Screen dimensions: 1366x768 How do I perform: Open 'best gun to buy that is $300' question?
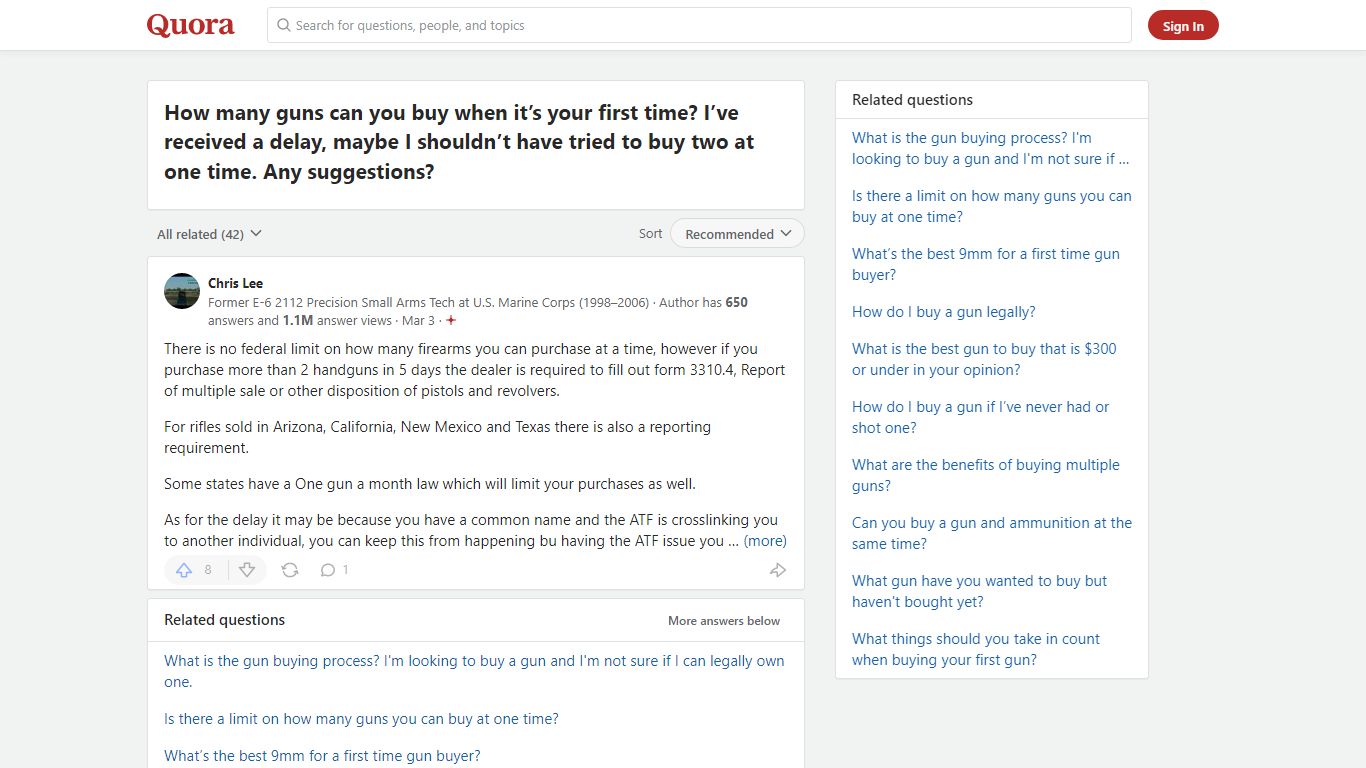(984, 359)
